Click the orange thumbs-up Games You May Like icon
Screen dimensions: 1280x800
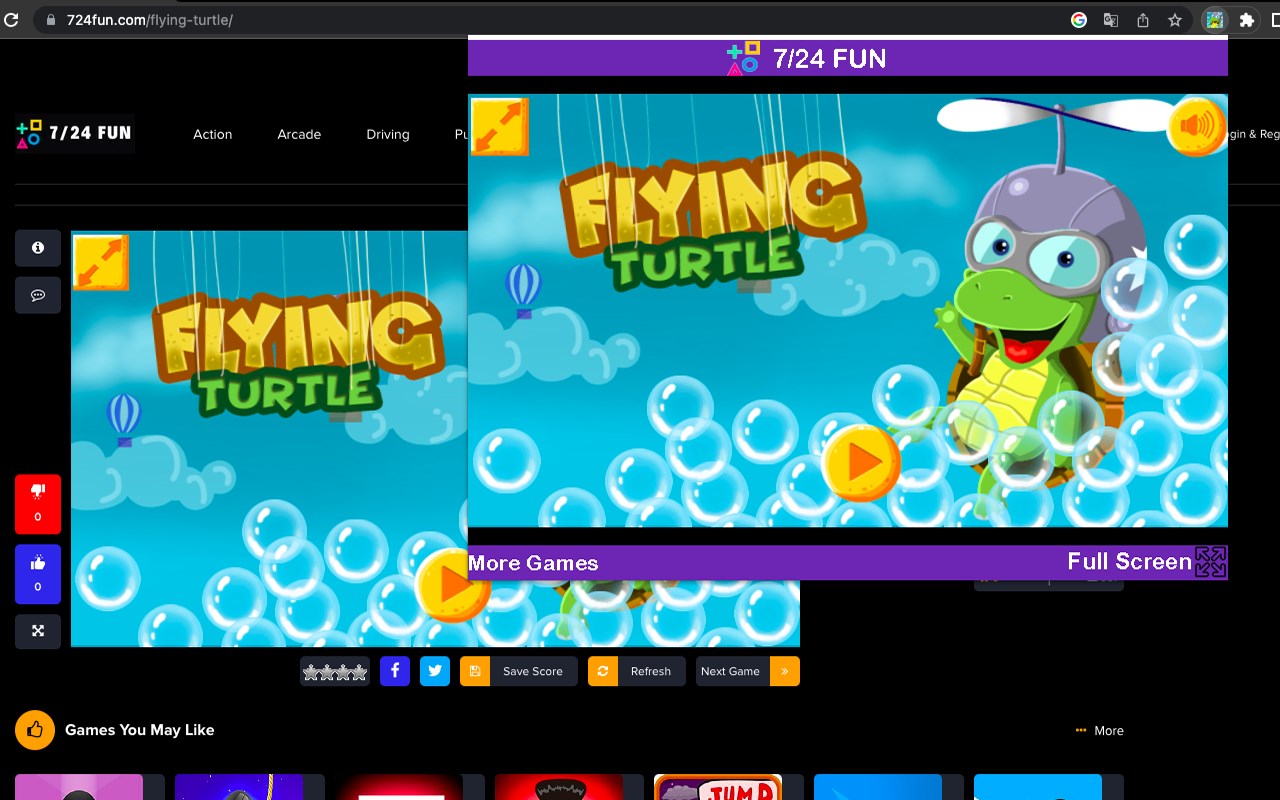coord(35,730)
